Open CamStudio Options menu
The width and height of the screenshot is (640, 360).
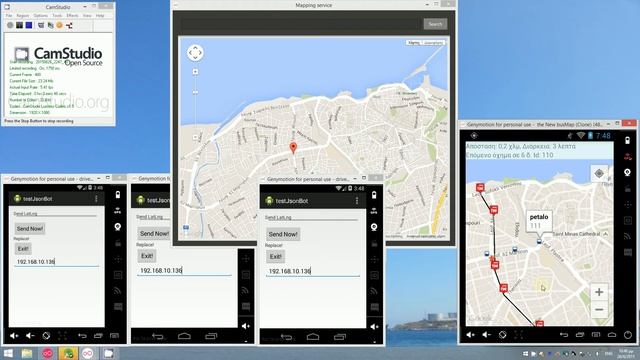coord(40,16)
